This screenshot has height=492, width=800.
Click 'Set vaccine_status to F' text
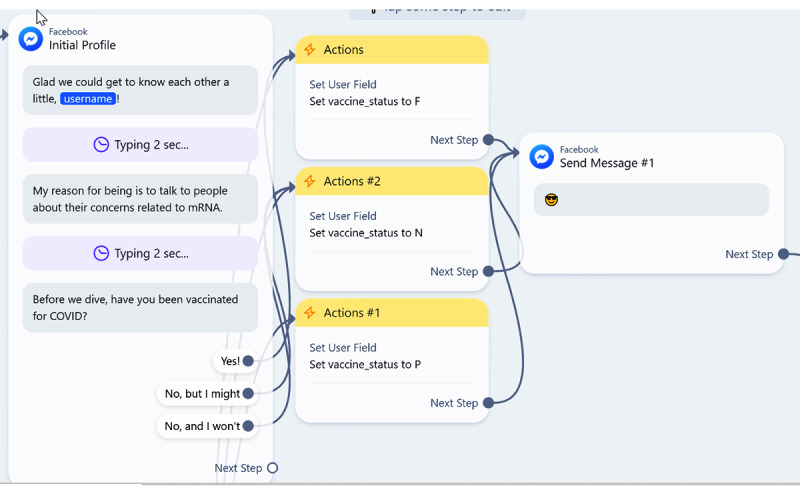(x=365, y=101)
